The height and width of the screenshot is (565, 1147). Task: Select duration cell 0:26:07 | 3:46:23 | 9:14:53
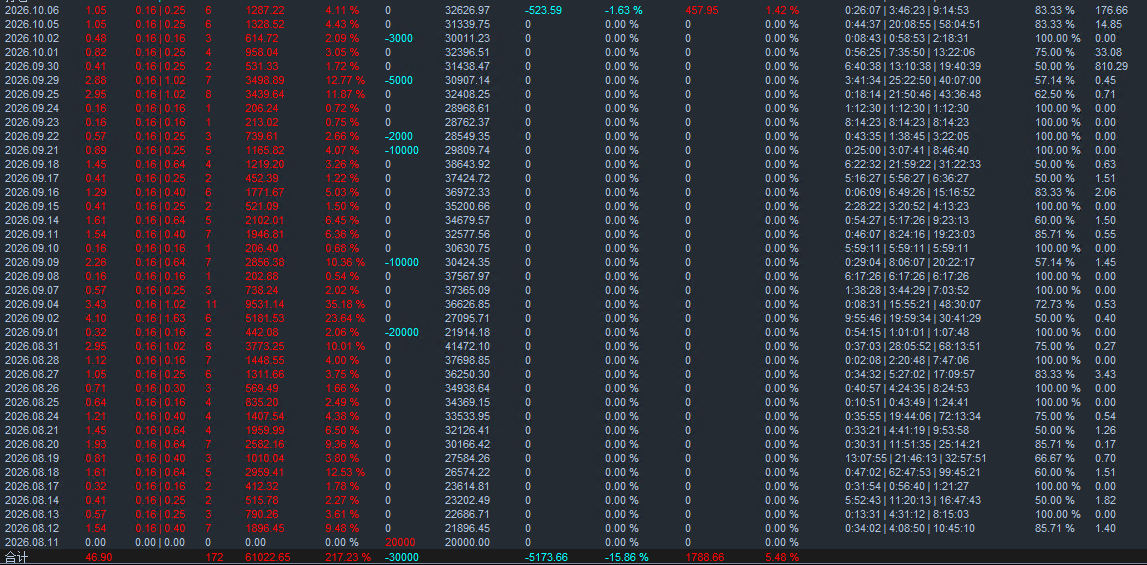tap(906, 10)
